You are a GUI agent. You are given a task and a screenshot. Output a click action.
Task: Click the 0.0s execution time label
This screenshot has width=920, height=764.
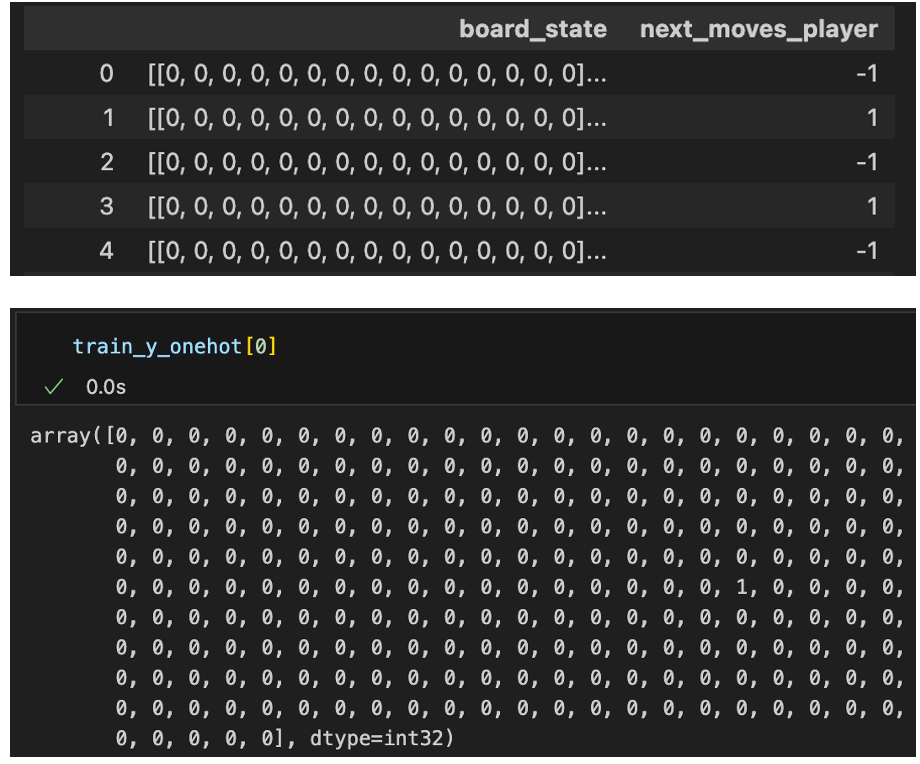[106, 385]
